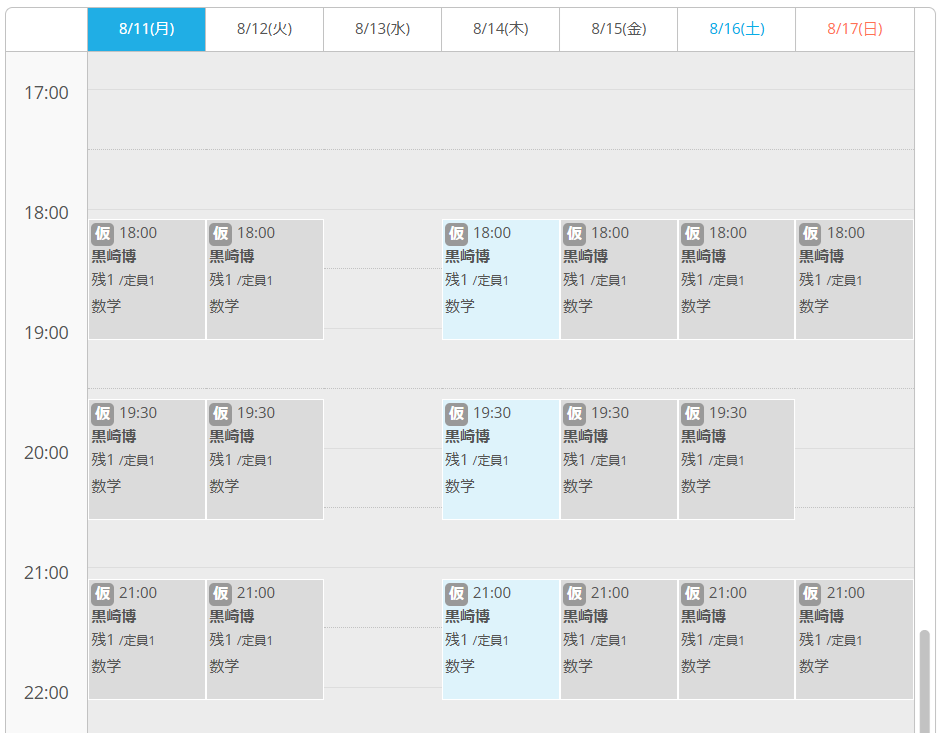The width and height of the screenshot is (944, 741).
Task: Select the 8/12(火) day header
Action: coord(264,29)
